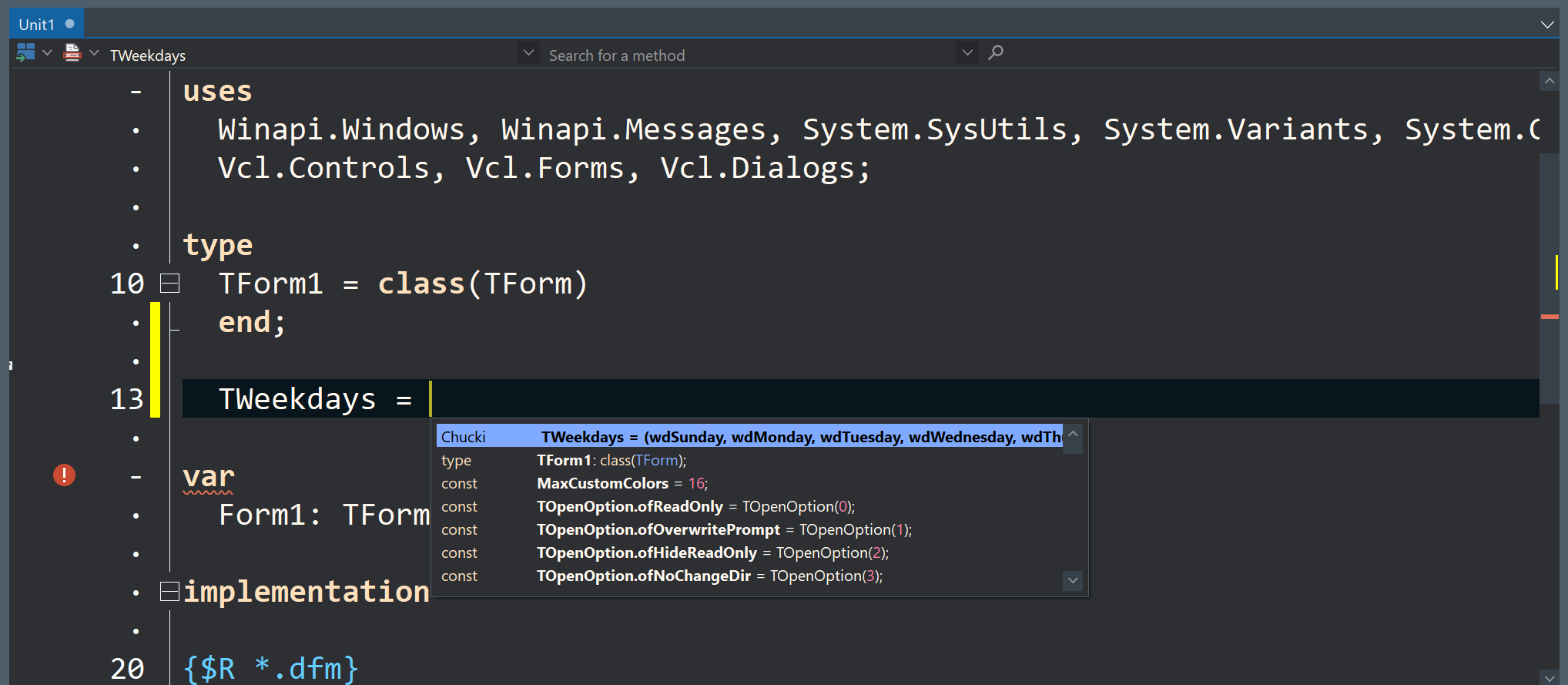Collapse the TForm1 class fold marker
This screenshot has height=685, width=1568.
(x=169, y=284)
